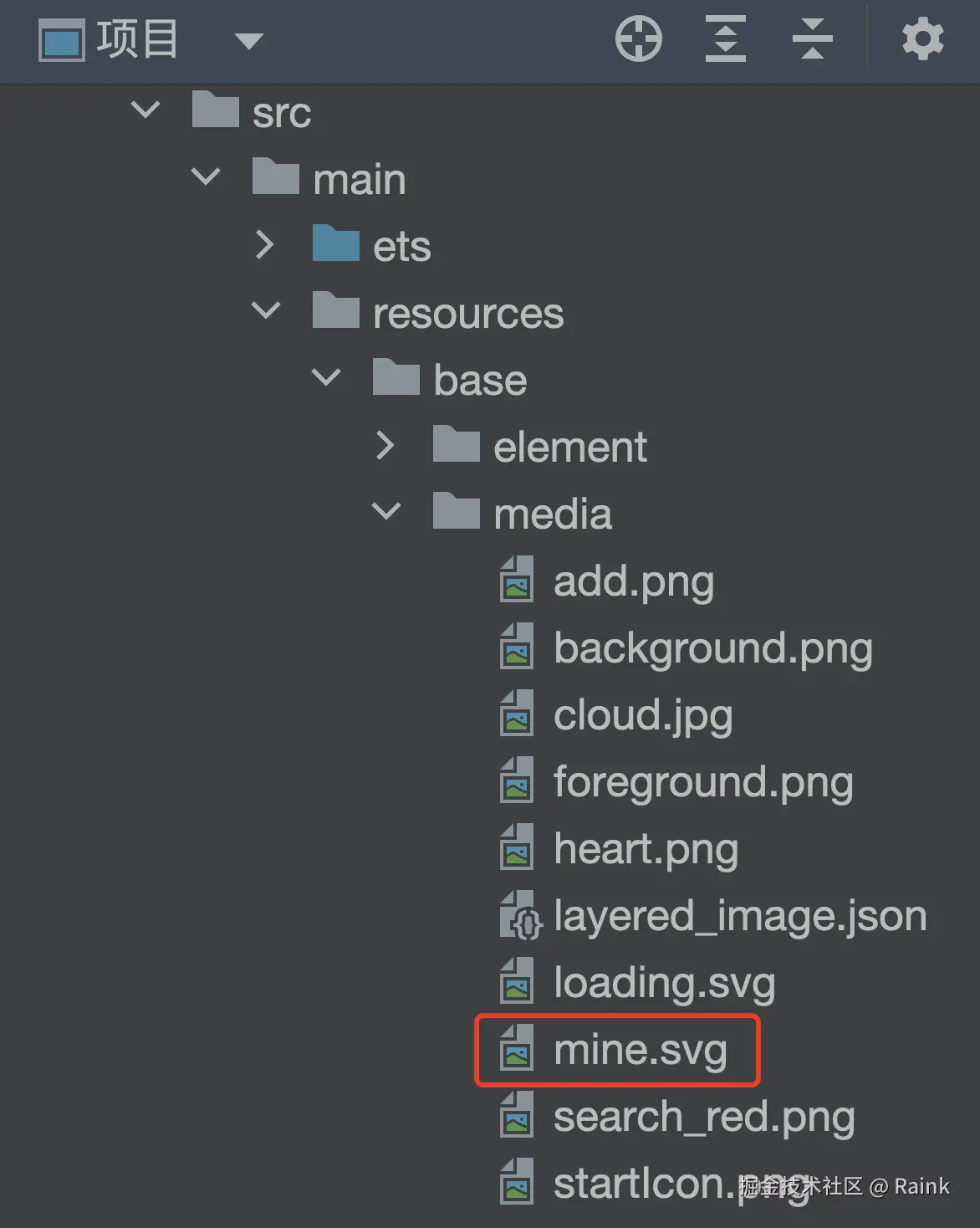Click the locate current file target icon
This screenshot has height=1228, width=980.
(639, 39)
